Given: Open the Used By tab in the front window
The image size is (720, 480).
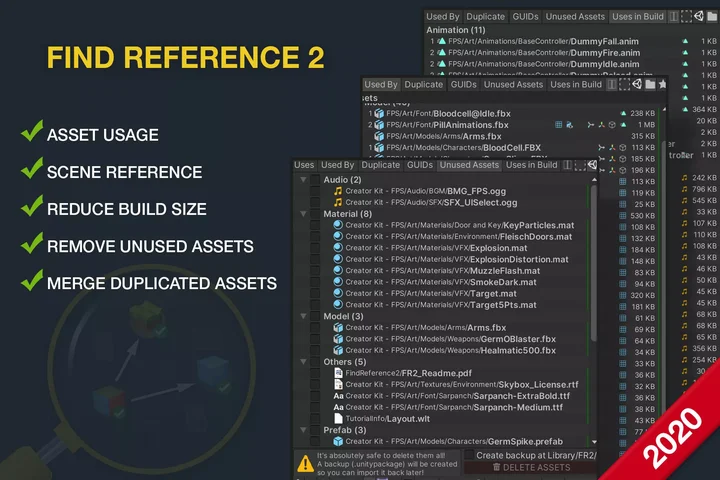Looking at the screenshot, I should click(x=338, y=165).
